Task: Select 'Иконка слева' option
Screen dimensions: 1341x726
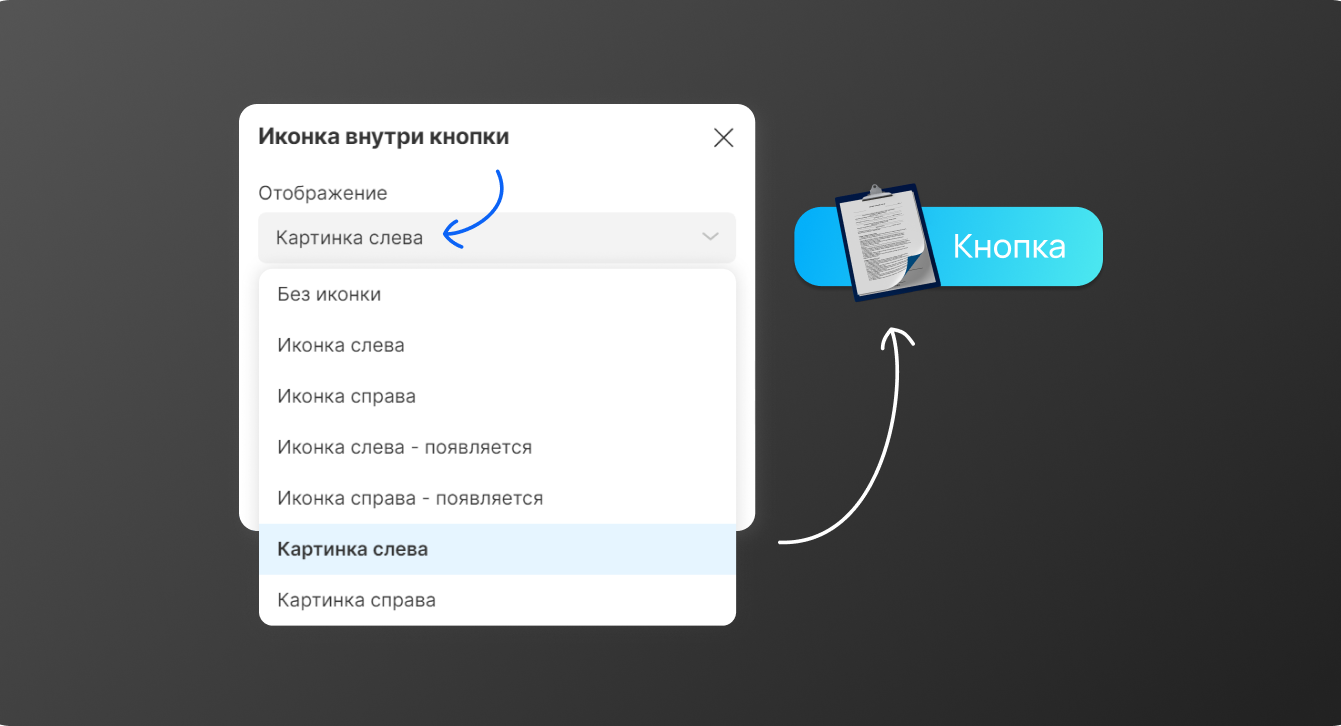Action: pyautogui.click(x=497, y=345)
